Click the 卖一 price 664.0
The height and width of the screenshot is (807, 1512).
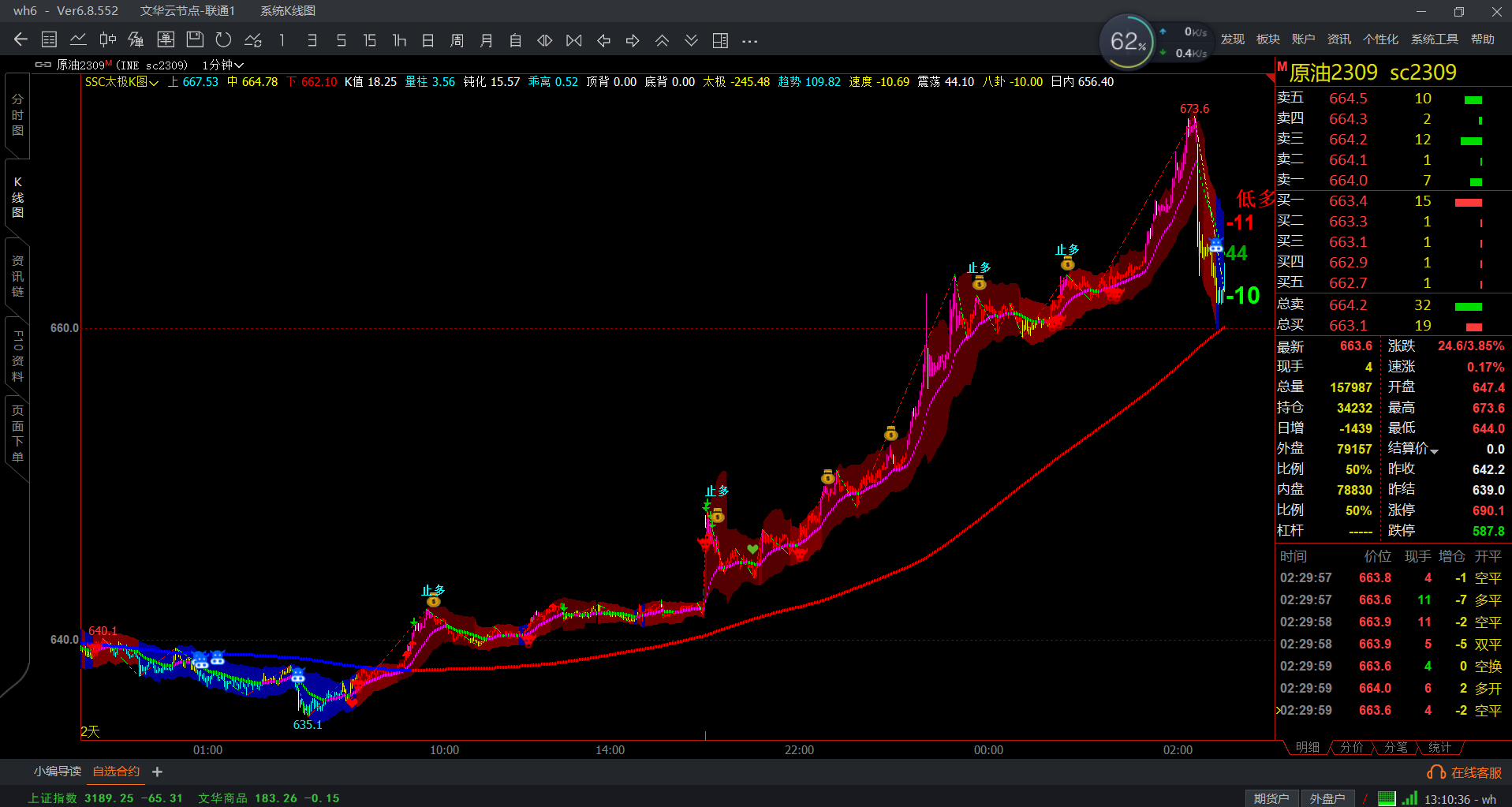click(x=1348, y=181)
